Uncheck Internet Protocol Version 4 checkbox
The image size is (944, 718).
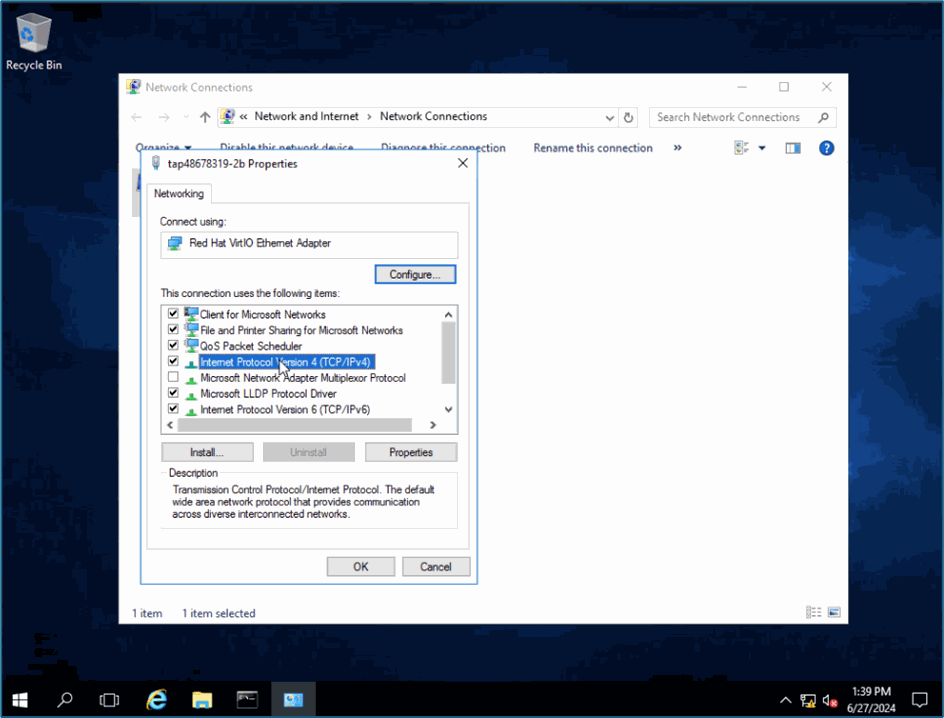173,361
